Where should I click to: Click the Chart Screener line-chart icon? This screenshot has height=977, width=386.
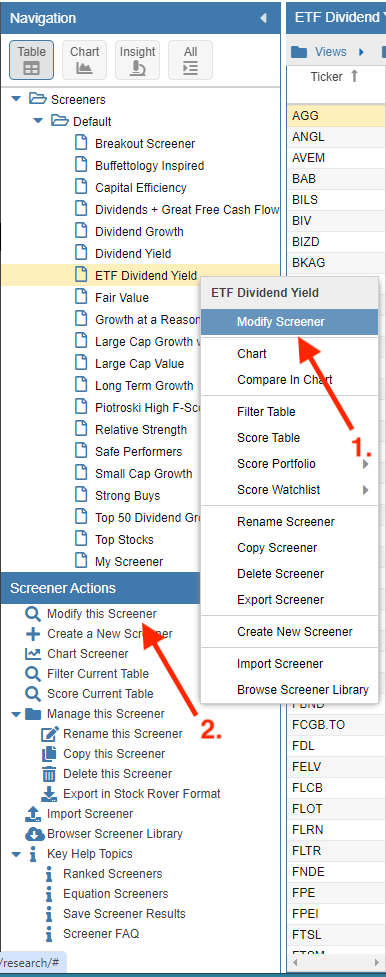pyautogui.click(x=32, y=654)
